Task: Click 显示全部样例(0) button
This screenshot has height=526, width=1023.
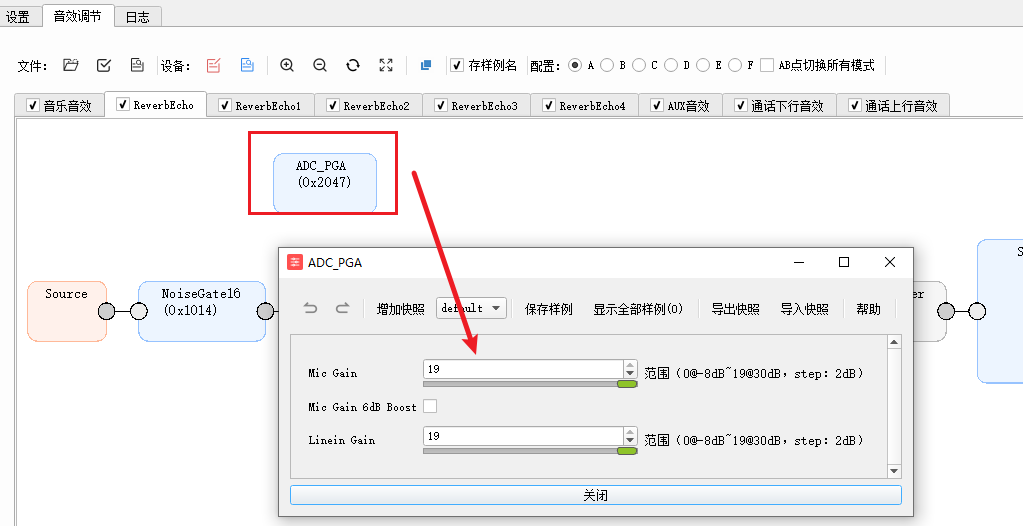Action: [637, 309]
